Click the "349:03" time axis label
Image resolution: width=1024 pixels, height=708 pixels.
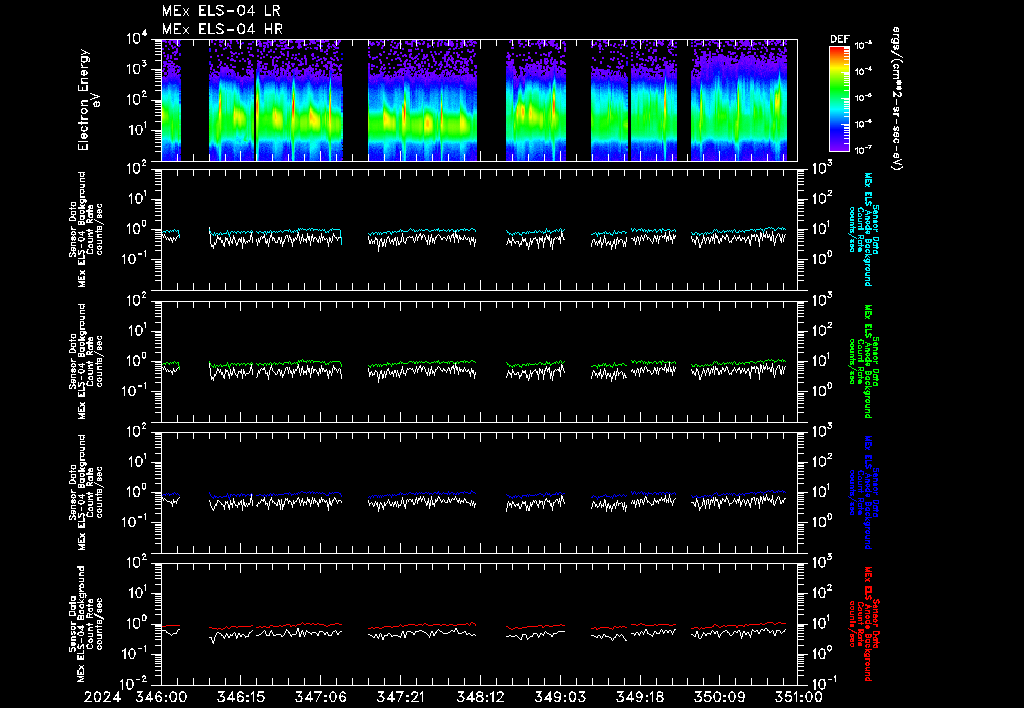point(560,697)
